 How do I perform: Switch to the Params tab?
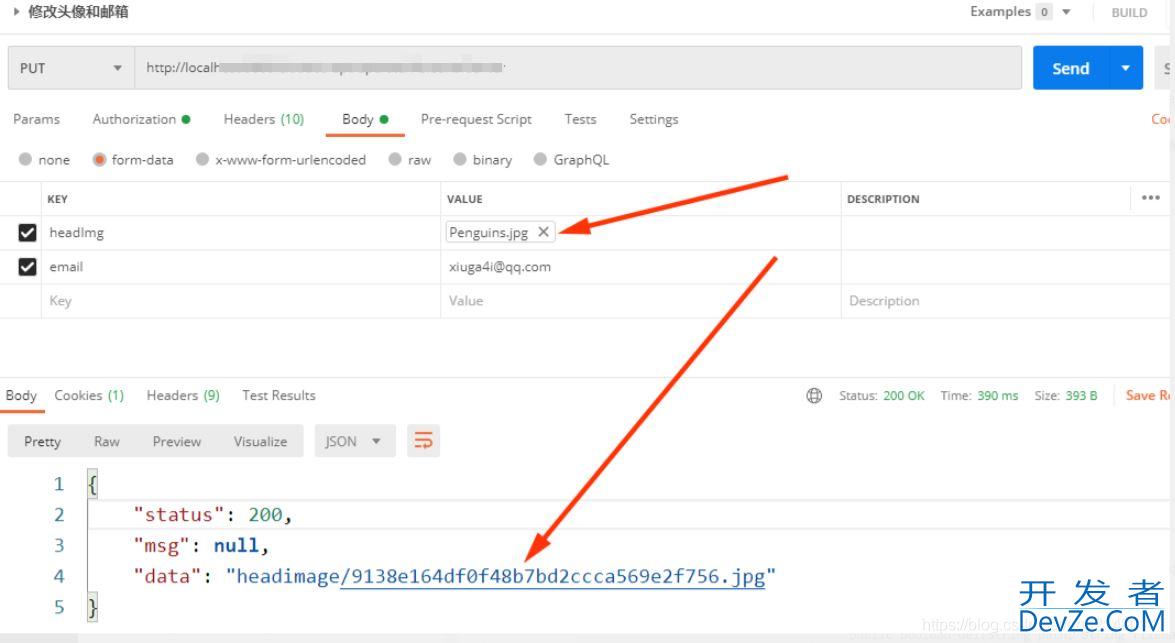(x=36, y=119)
